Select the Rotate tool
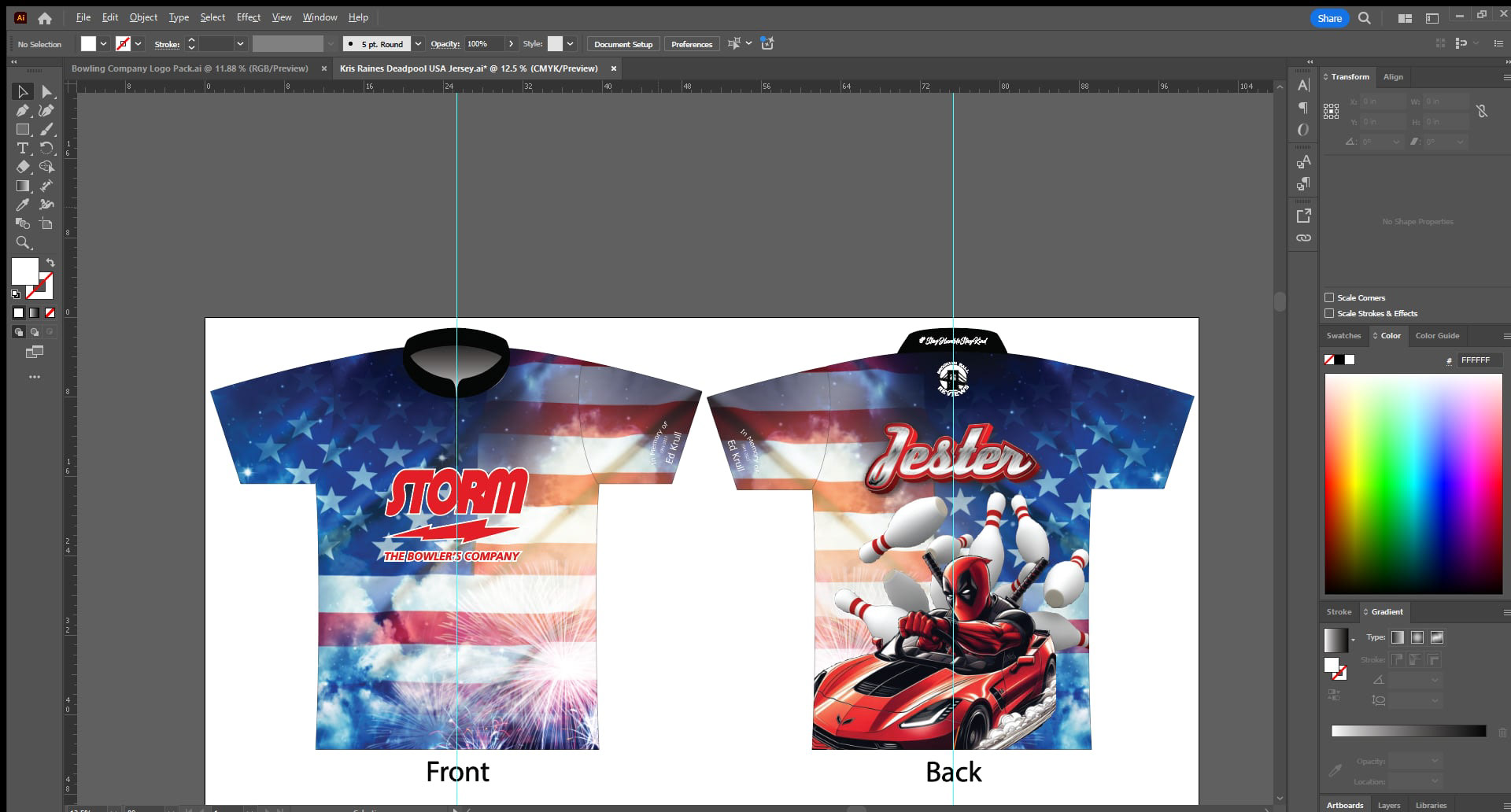The height and width of the screenshot is (812, 1511). [46, 149]
